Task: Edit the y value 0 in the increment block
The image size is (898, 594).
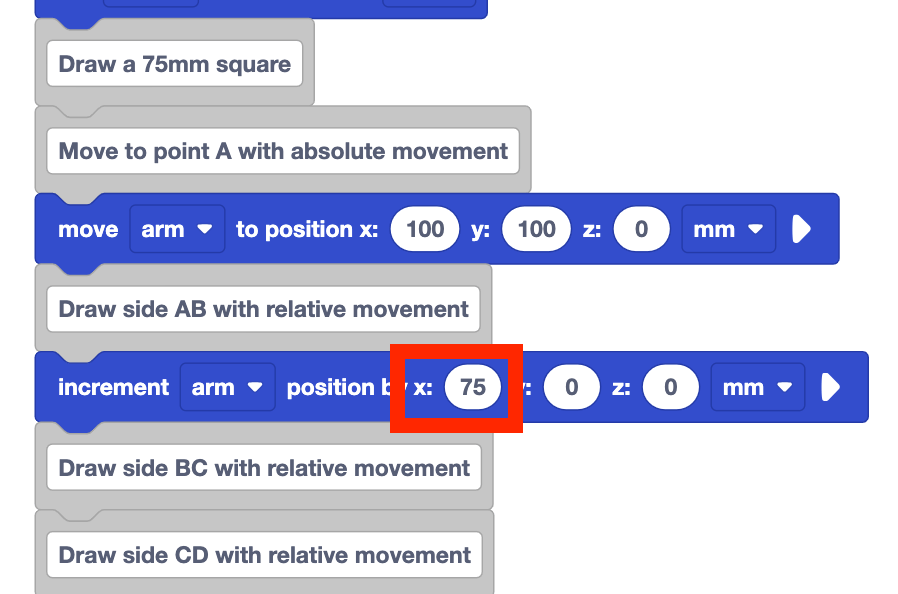Action: point(571,387)
